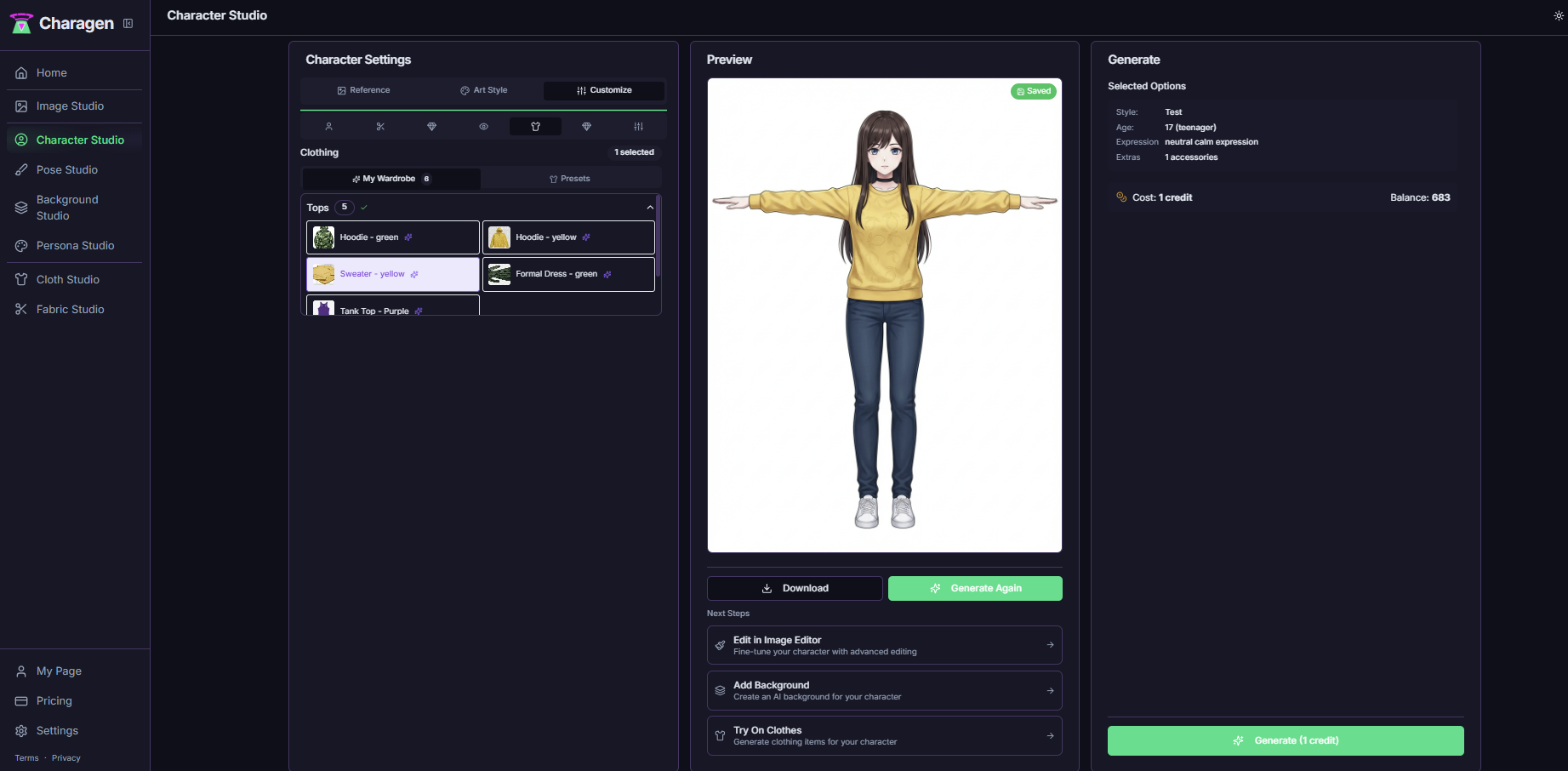This screenshot has width=1568, height=771.
Task: Select the accessories gem icon tab
Action: click(586, 126)
